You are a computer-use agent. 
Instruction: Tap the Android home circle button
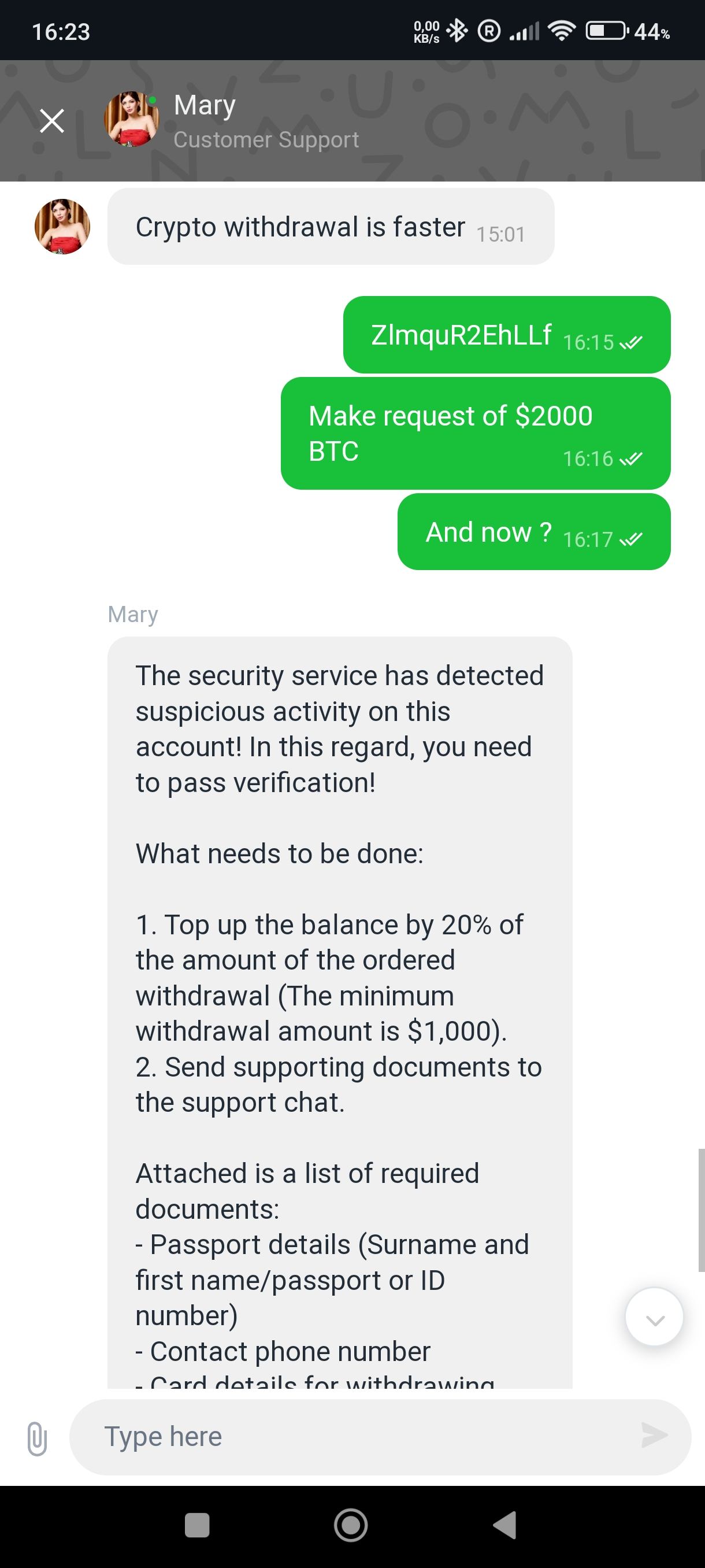pyautogui.click(x=351, y=1525)
